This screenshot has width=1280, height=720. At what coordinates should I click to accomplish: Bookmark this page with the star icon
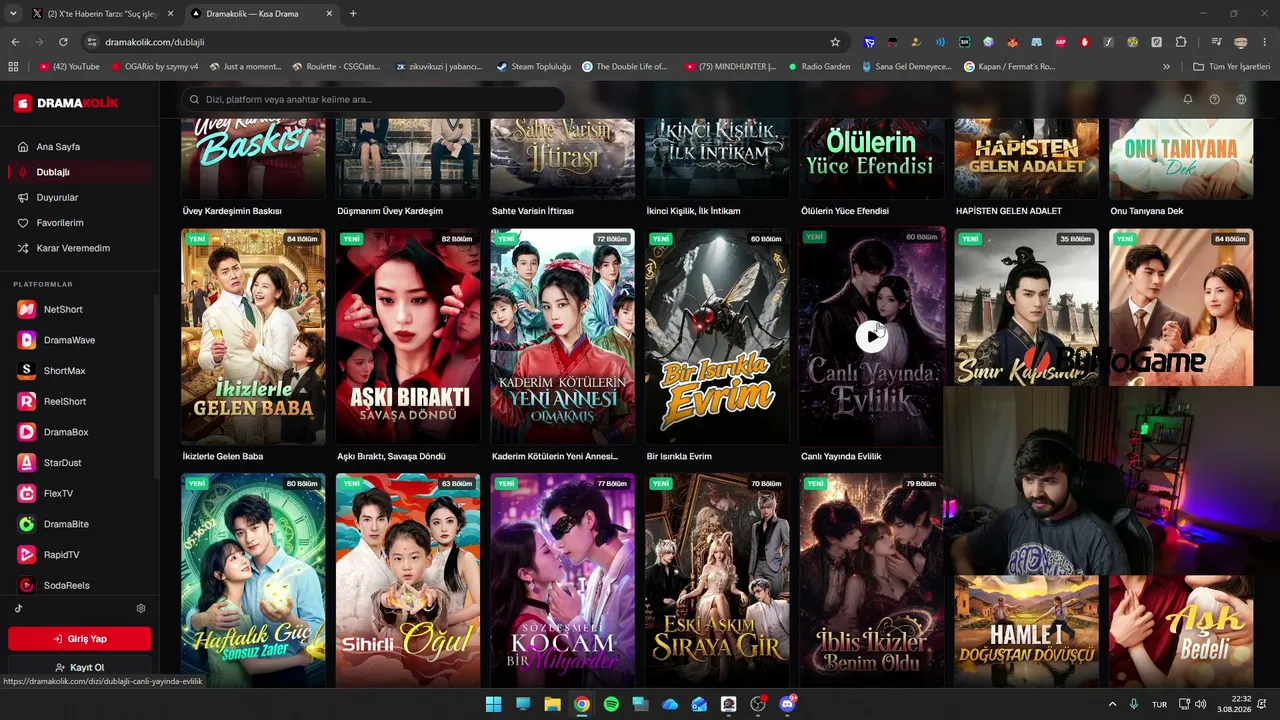coord(835,42)
